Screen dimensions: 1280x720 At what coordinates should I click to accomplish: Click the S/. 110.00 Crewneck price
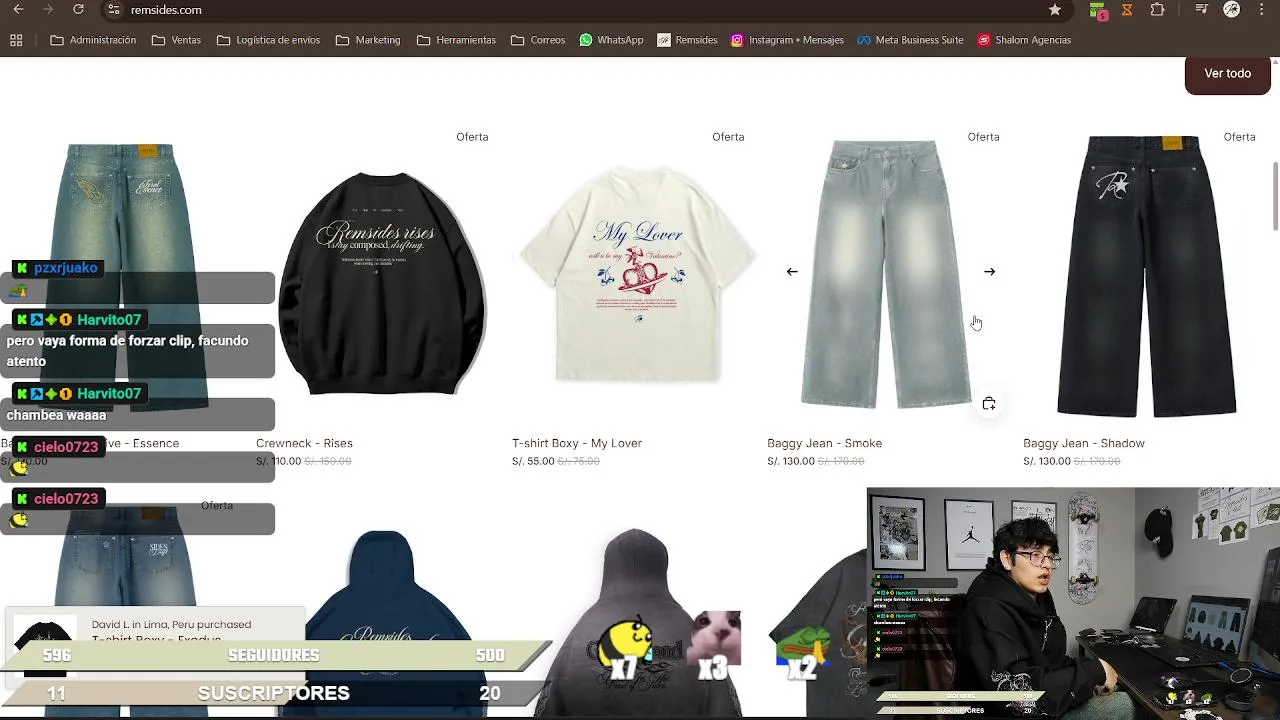[x=279, y=461]
